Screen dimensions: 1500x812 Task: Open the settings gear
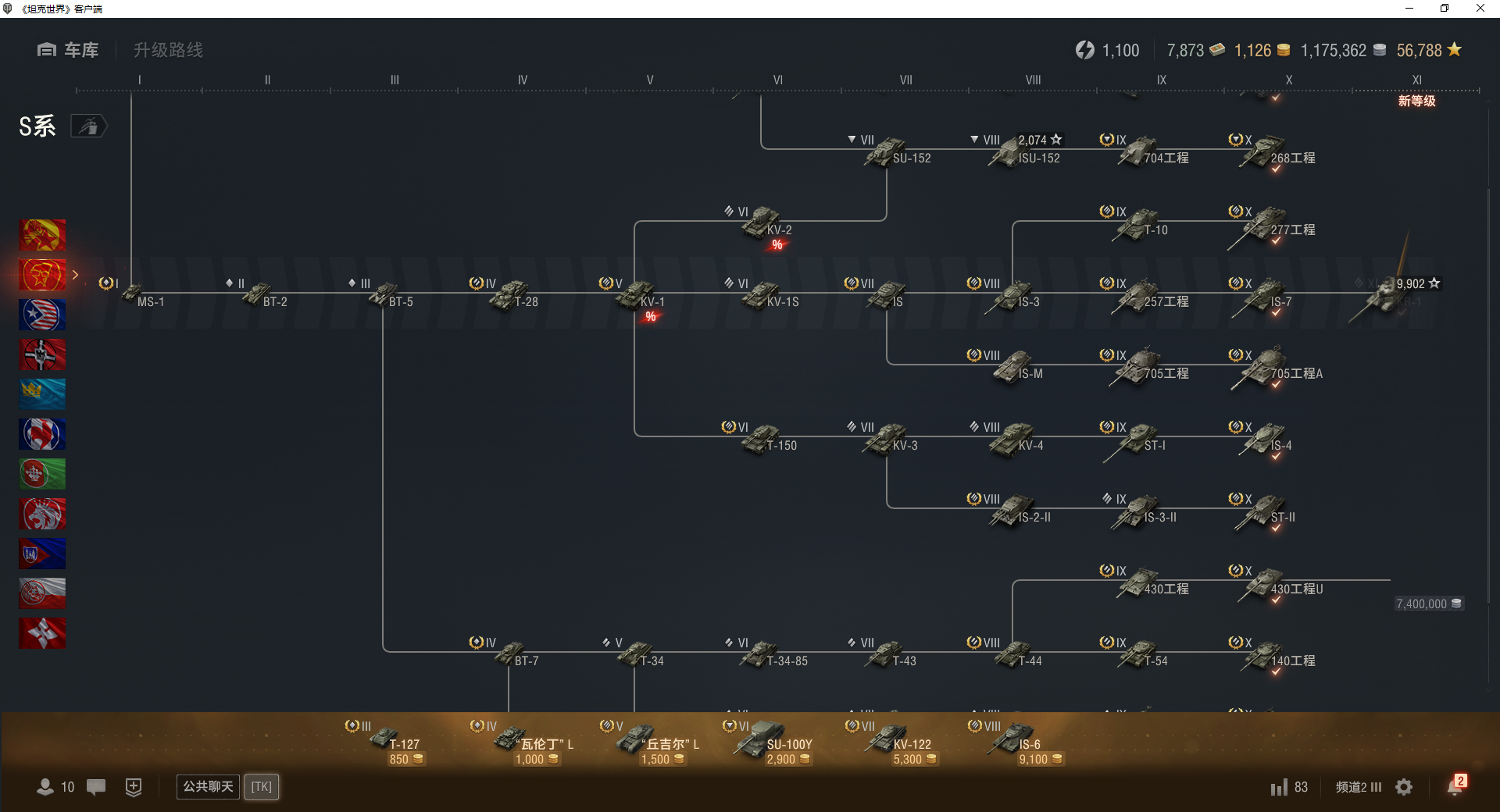click(x=1404, y=787)
